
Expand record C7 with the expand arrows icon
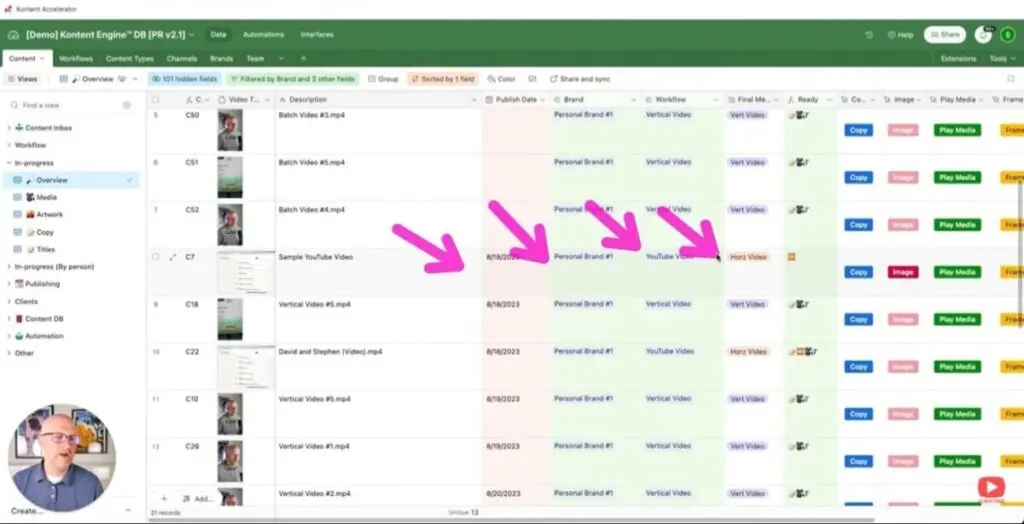172,257
